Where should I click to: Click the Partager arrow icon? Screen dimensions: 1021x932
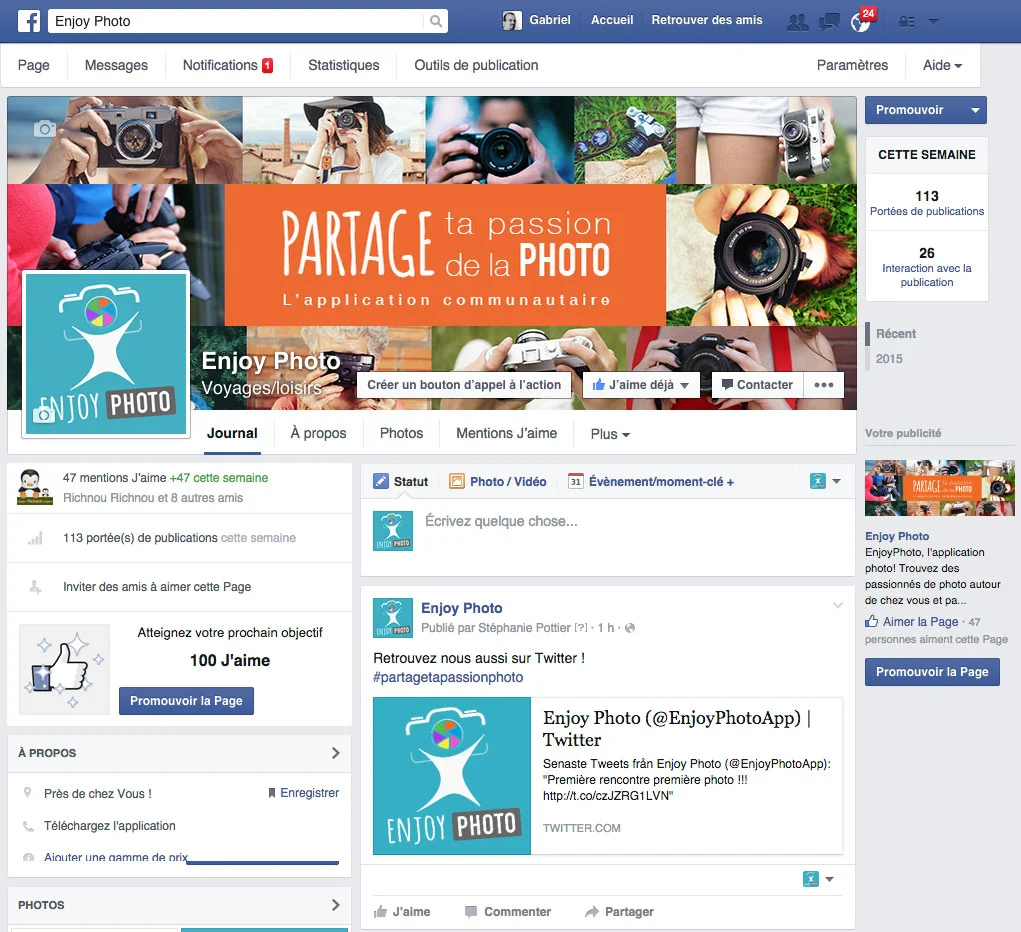click(x=591, y=911)
